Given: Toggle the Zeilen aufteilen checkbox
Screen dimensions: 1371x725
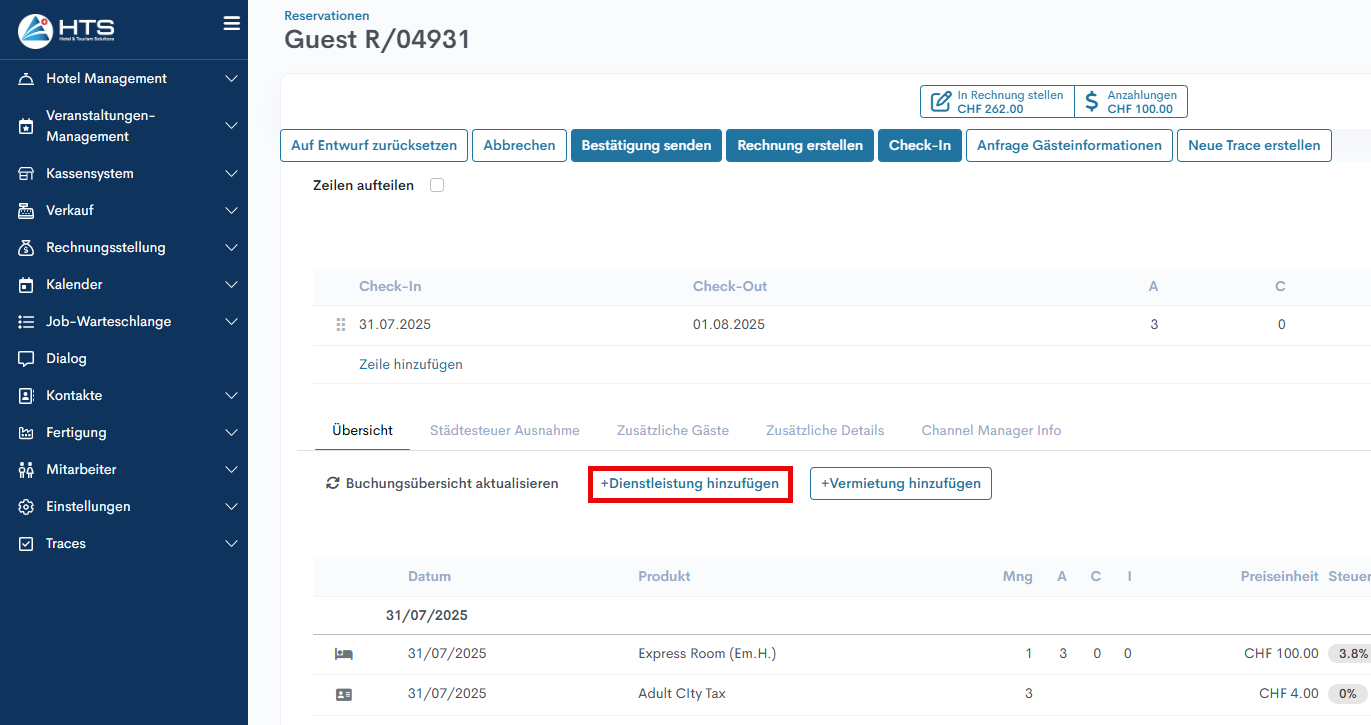Looking at the screenshot, I should pyautogui.click(x=437, y=185).
